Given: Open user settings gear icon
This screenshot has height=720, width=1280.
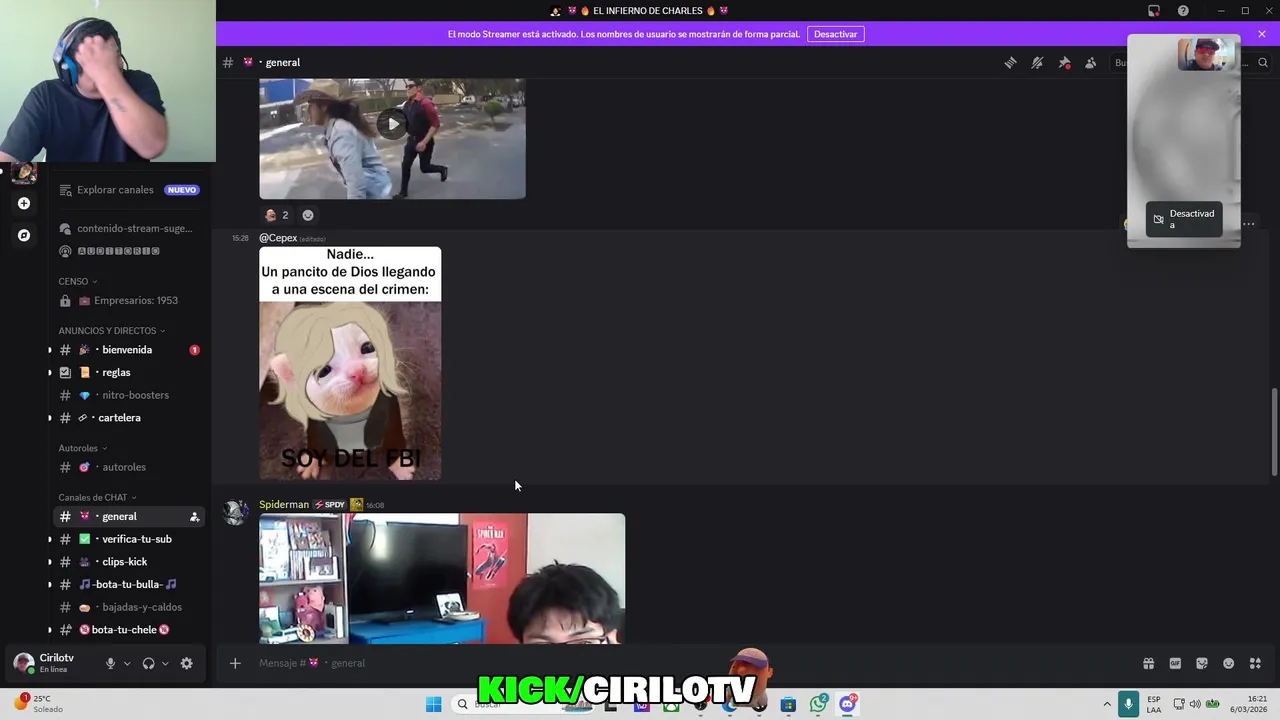Looking at the screenshot, I should coord(186,663).
